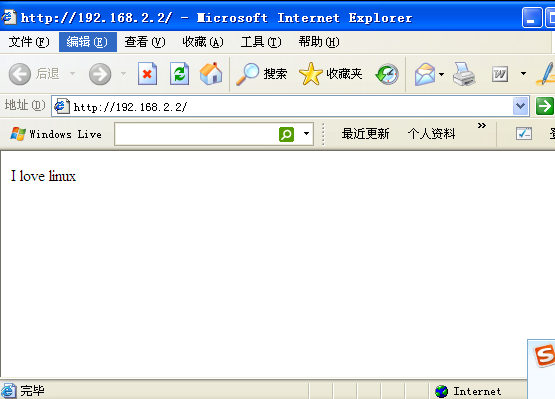Image resolution: width=555 pixels, height=399 pixels.
Task: Click the 个人资料 toolbar button
Action: (x=431, y=134)
